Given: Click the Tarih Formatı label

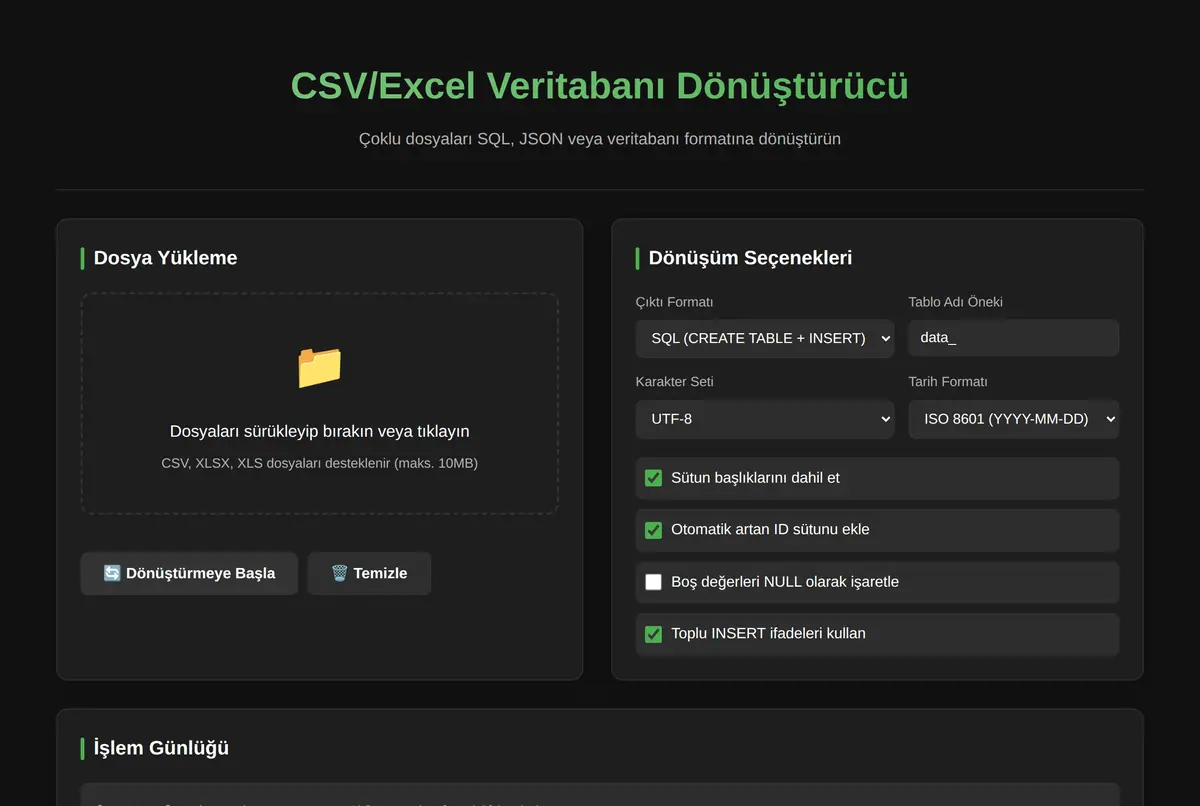Looking at the screenshot, I should (x=948, y=382).
